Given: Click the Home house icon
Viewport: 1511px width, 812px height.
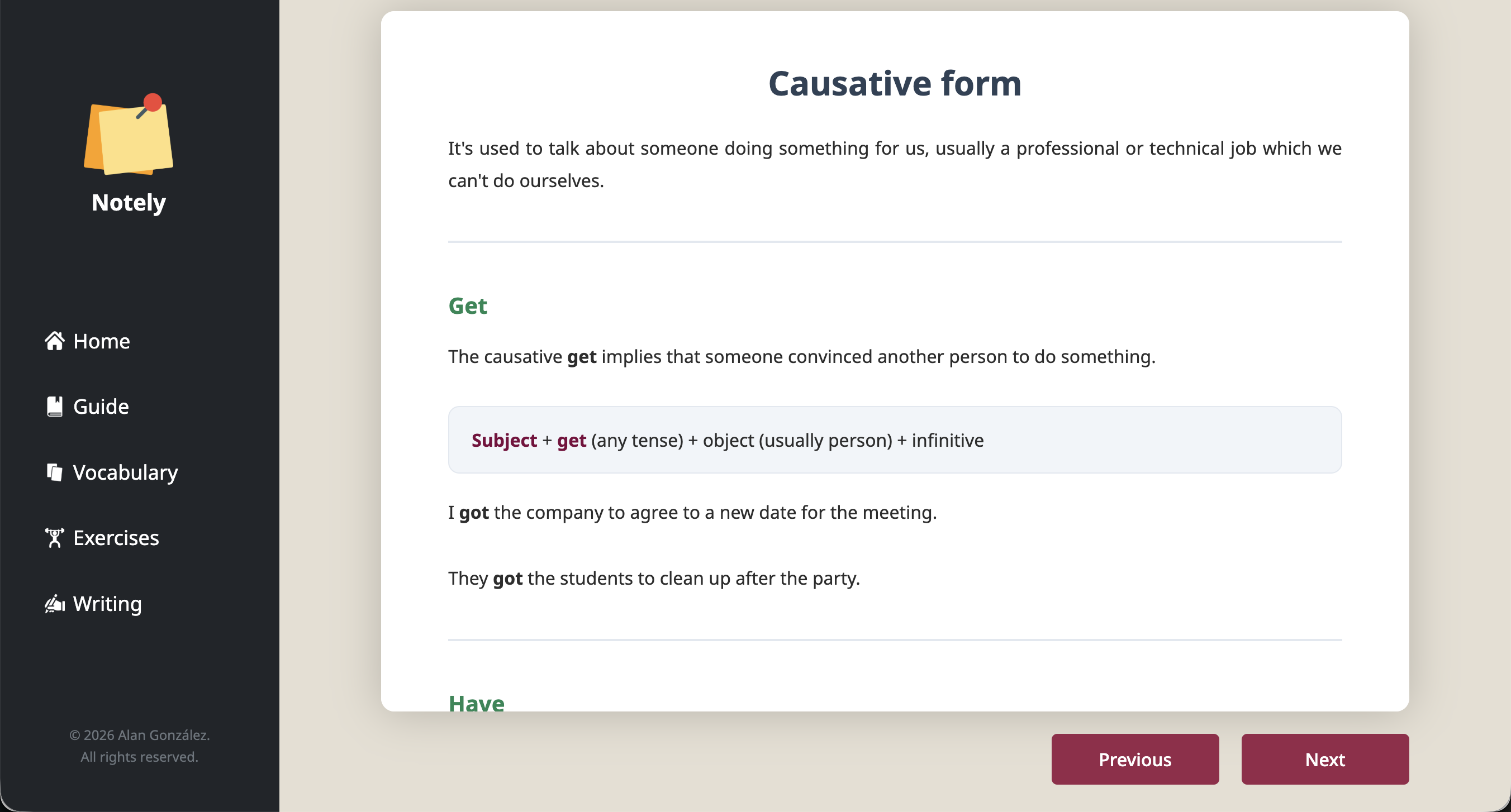Looking at the screenshot, I should point(55,341).
